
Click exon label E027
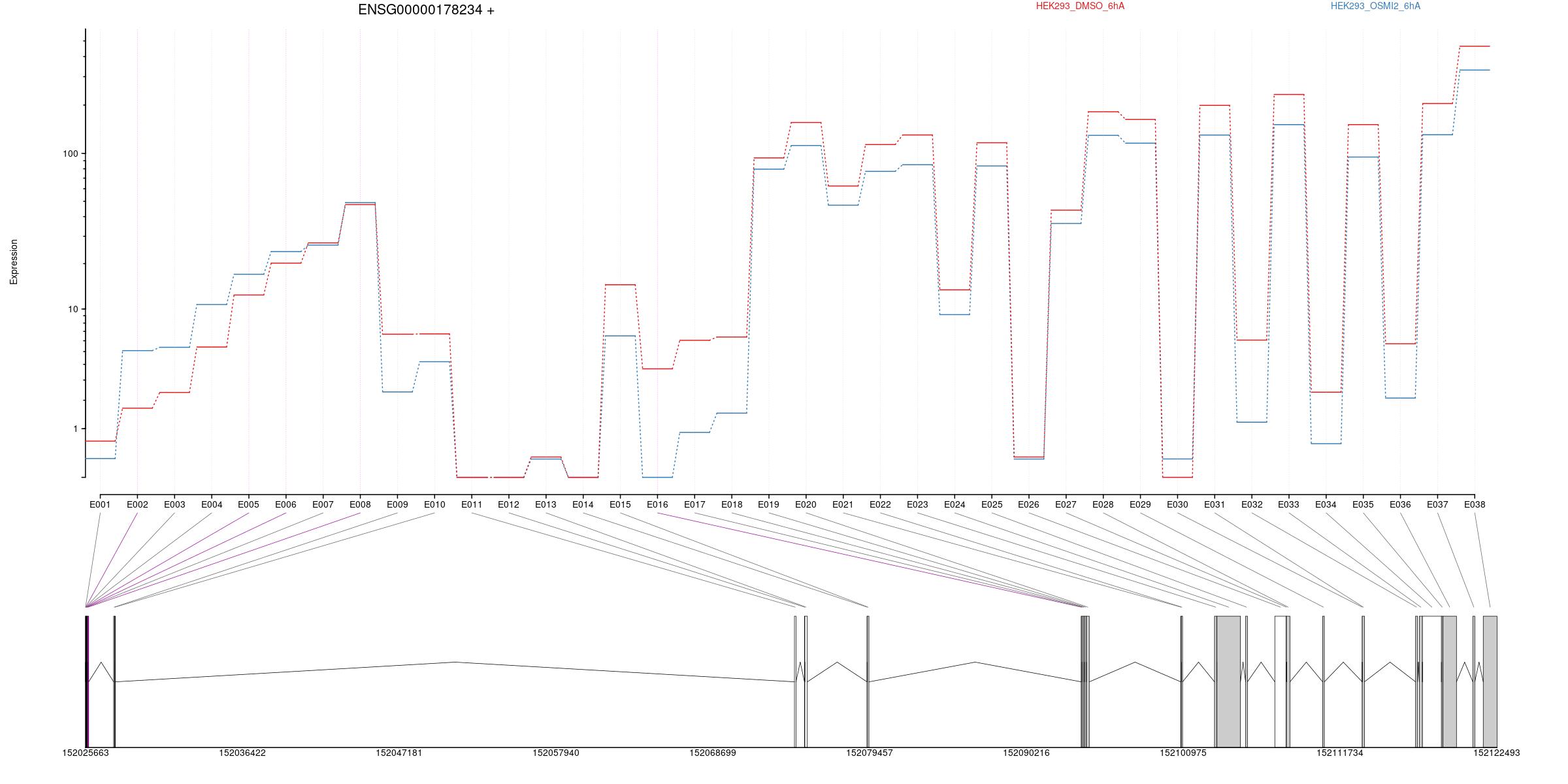pyautogui.click(x=1066, y=504)
